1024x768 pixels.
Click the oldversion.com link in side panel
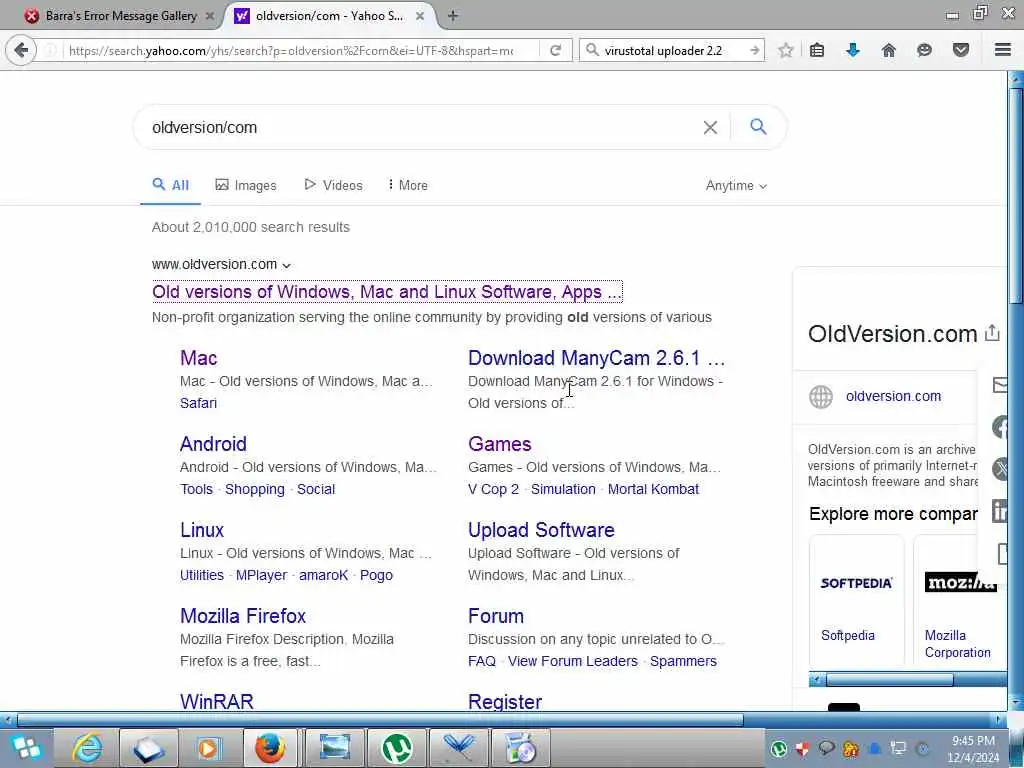(x=893, y=396)
